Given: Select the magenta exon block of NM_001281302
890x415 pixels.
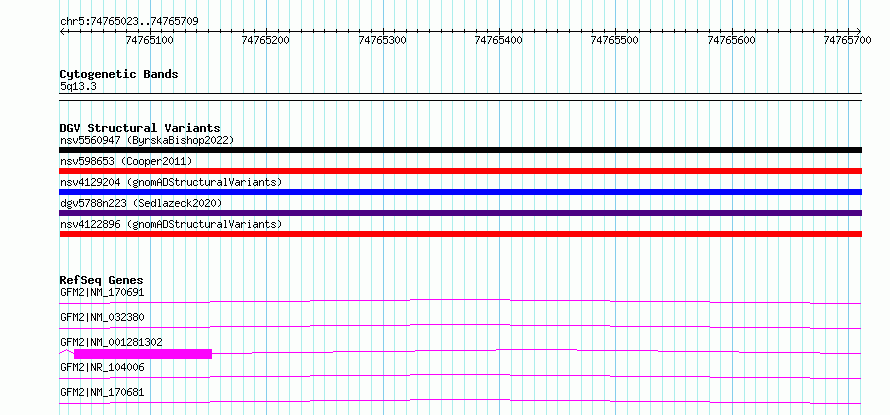Looking at the screenshot, I should 143,354.
